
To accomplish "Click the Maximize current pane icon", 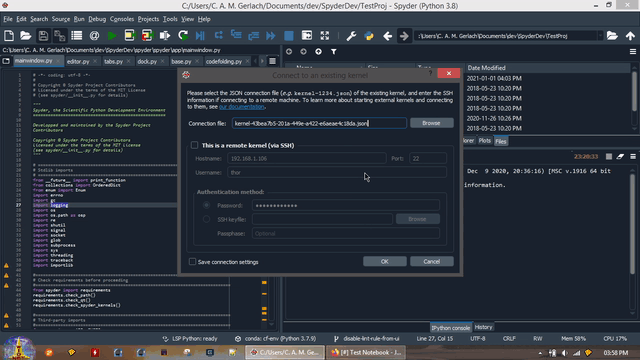I will 324,36.
